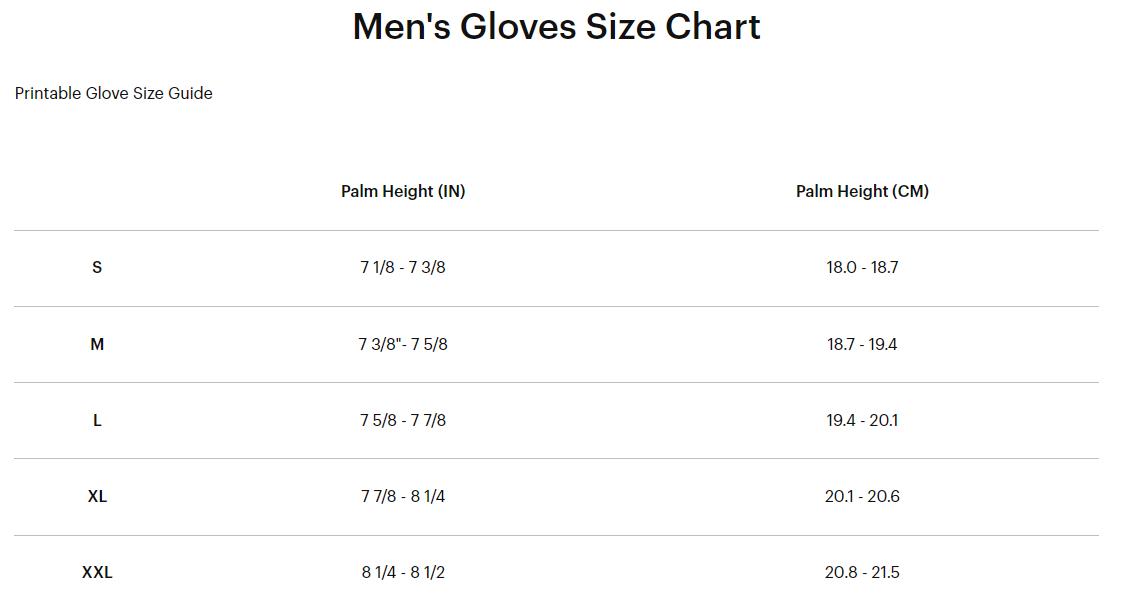Click the L size row label
Image resolution: width=1130 pixels, height=610 pixels.
click(97, 420)
